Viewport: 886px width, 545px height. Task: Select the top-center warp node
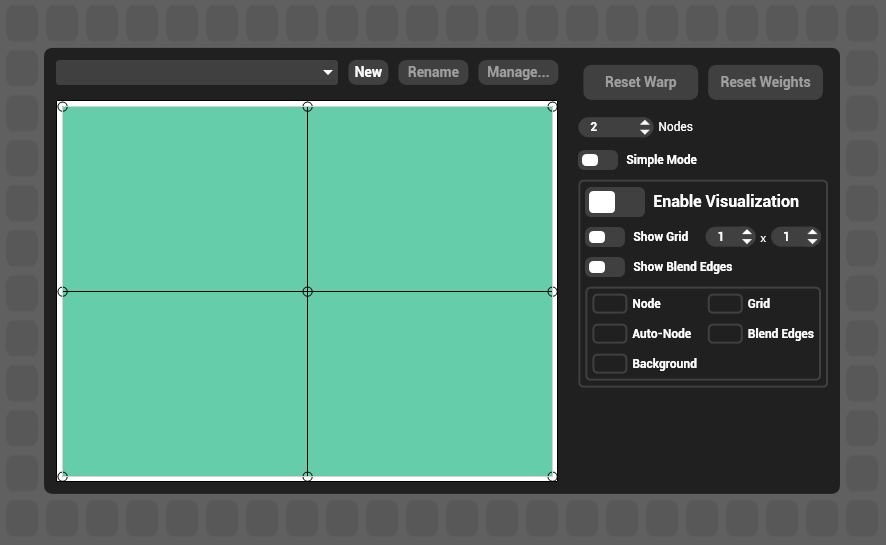point(307,107)
